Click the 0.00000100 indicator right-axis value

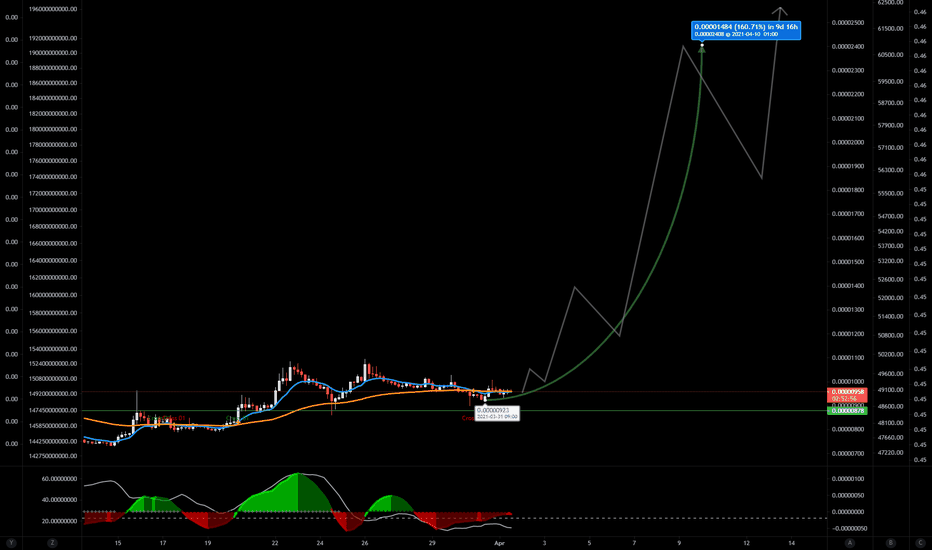coord(848,479)
